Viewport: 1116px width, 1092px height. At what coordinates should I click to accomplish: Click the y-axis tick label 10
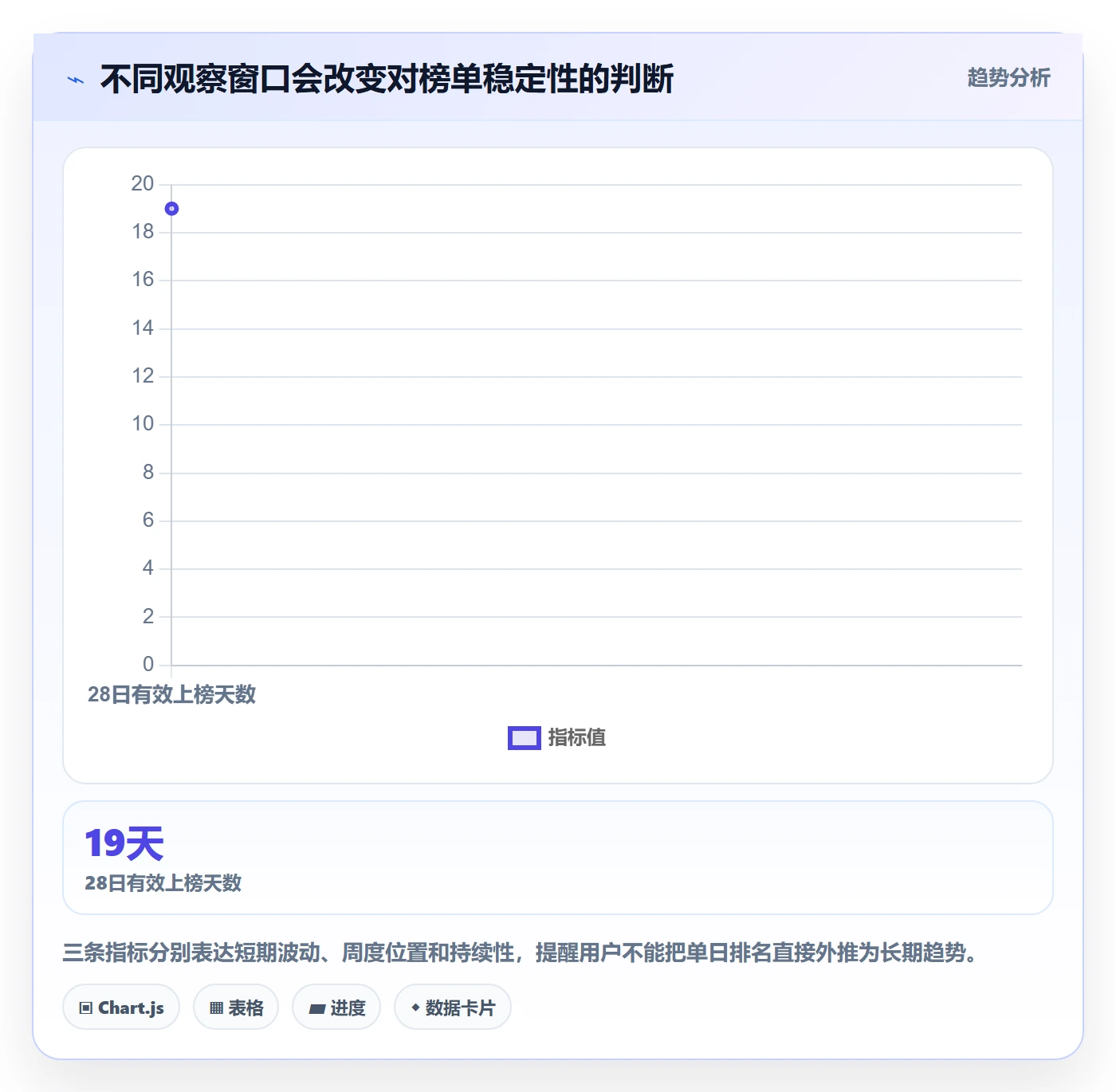pyautogui.click(x=143, y=424)
